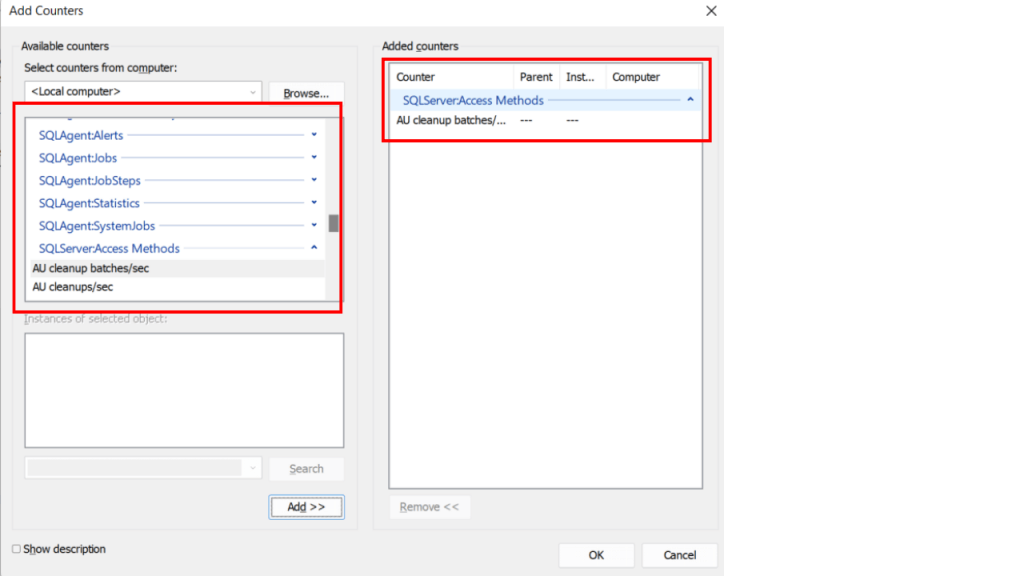Select the added AU cleanup batches/... row
This screenshot has height=576, width=1024.
545,120
